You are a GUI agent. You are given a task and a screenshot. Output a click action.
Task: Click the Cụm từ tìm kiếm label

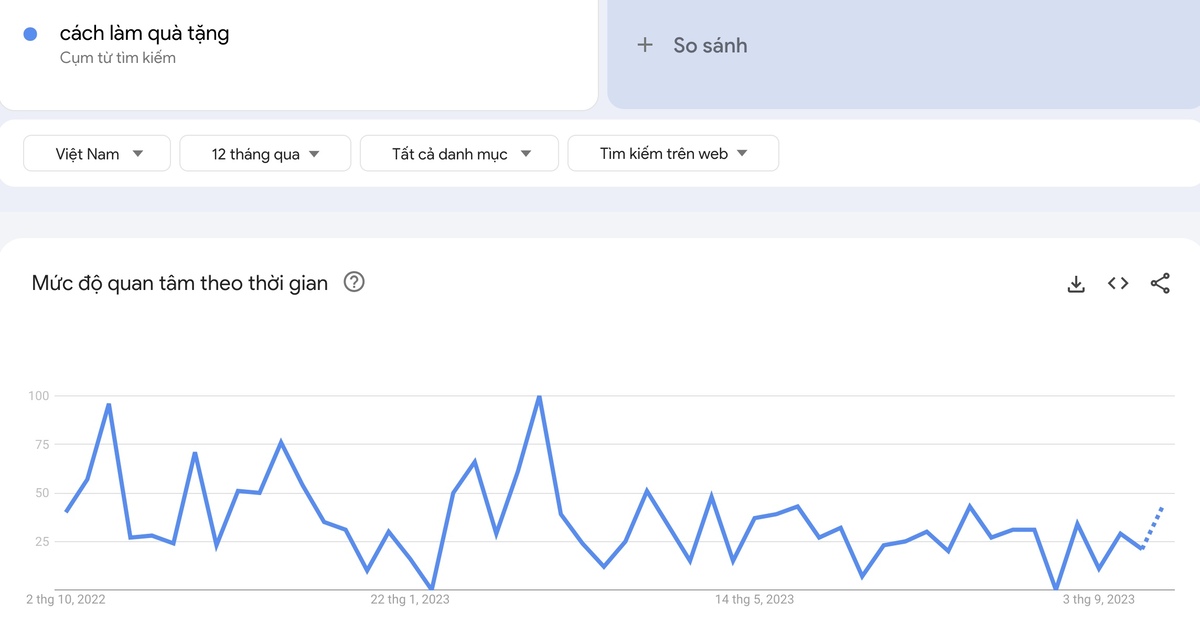tap(117, 58)
